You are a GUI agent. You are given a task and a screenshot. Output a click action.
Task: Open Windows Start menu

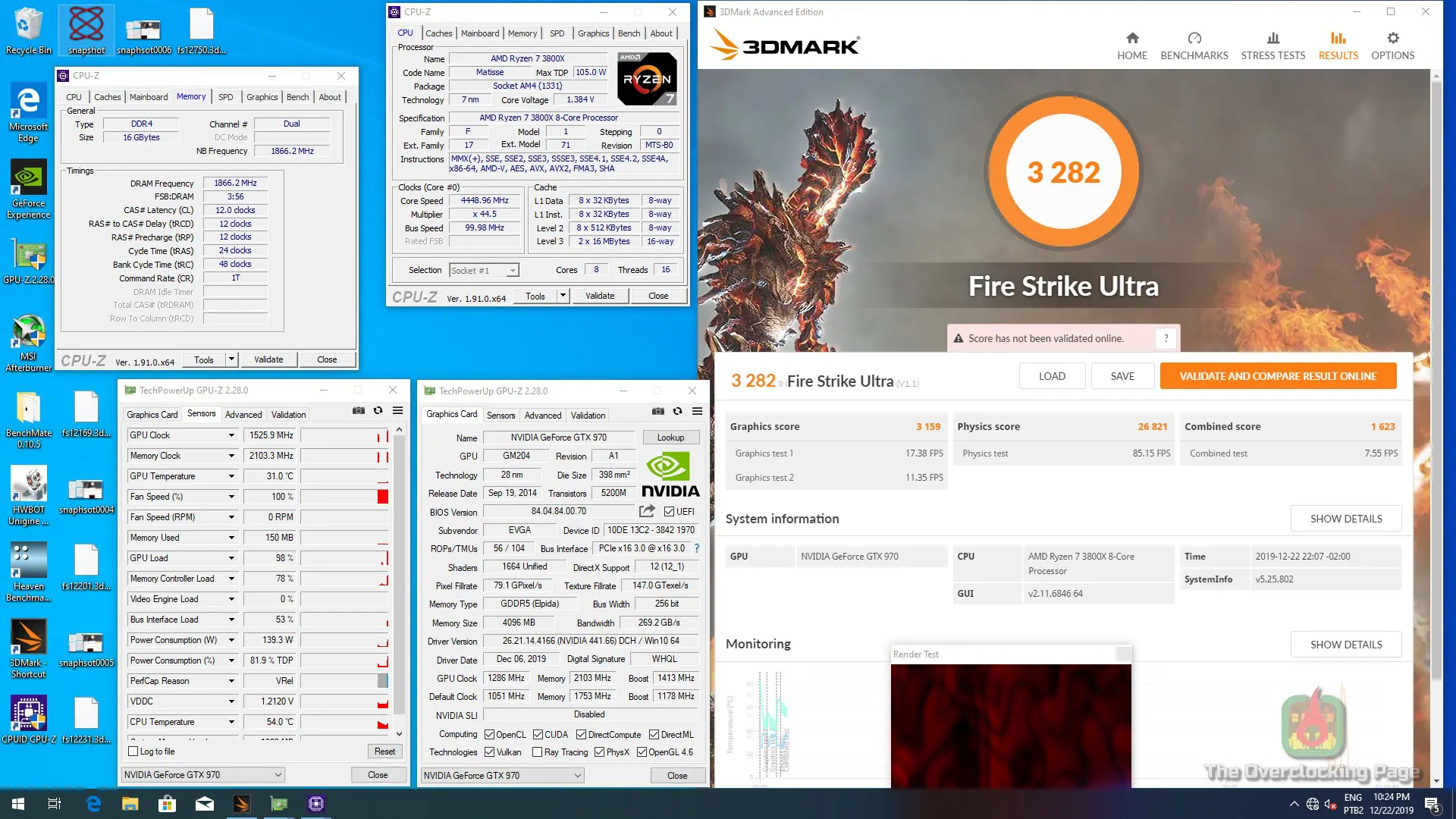[18, 804]
